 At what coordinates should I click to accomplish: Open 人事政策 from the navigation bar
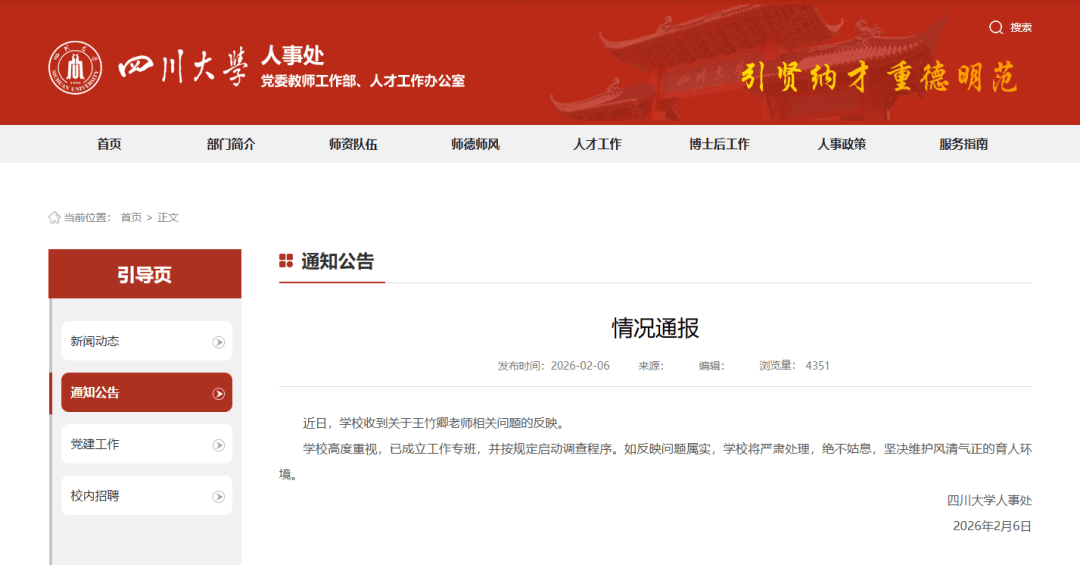[841, 144]
